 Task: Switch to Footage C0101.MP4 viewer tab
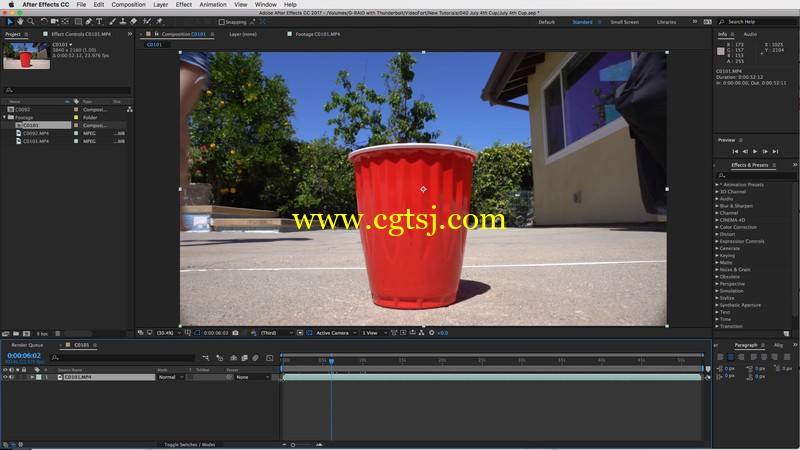pyautogui.click(x=317, y=34)
